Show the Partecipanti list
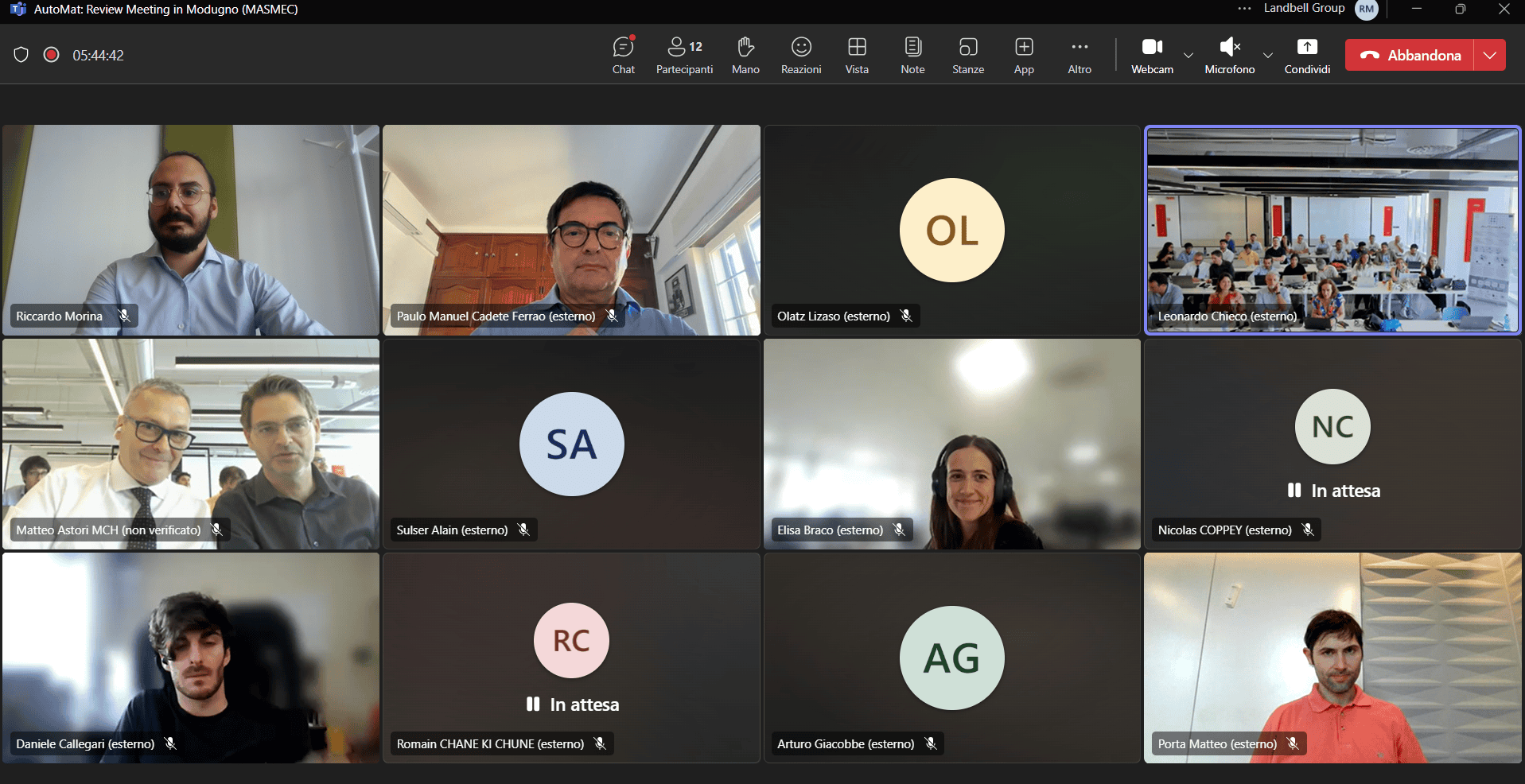The image size is (1525, 784). pos(684,55)
